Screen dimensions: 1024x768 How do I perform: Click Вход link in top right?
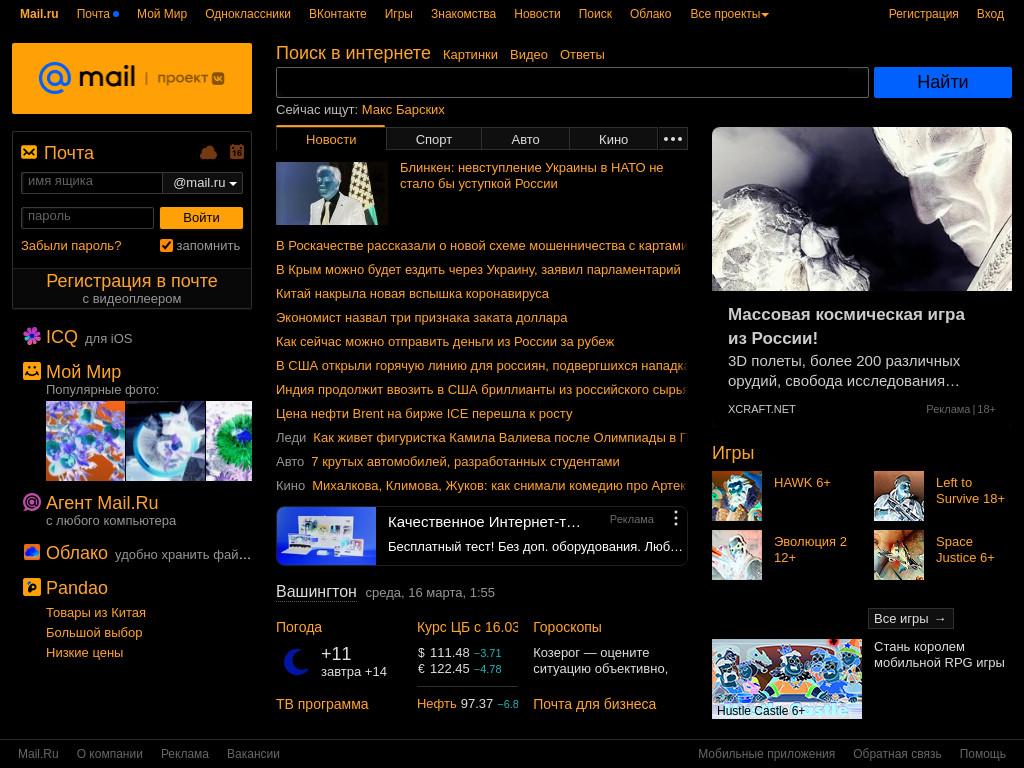click(990, 14)
